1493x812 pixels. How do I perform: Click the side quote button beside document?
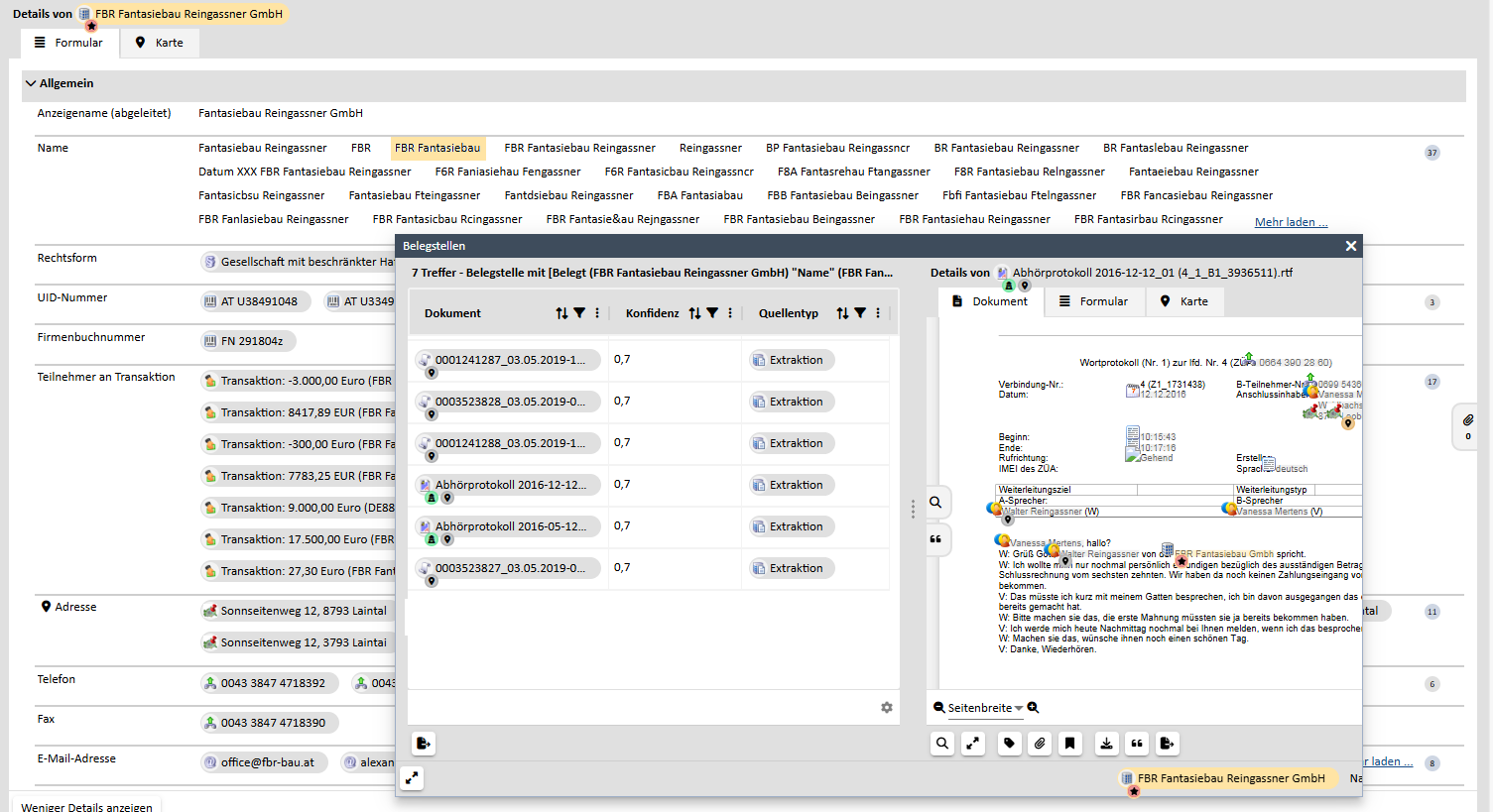[x=935, y=539]
